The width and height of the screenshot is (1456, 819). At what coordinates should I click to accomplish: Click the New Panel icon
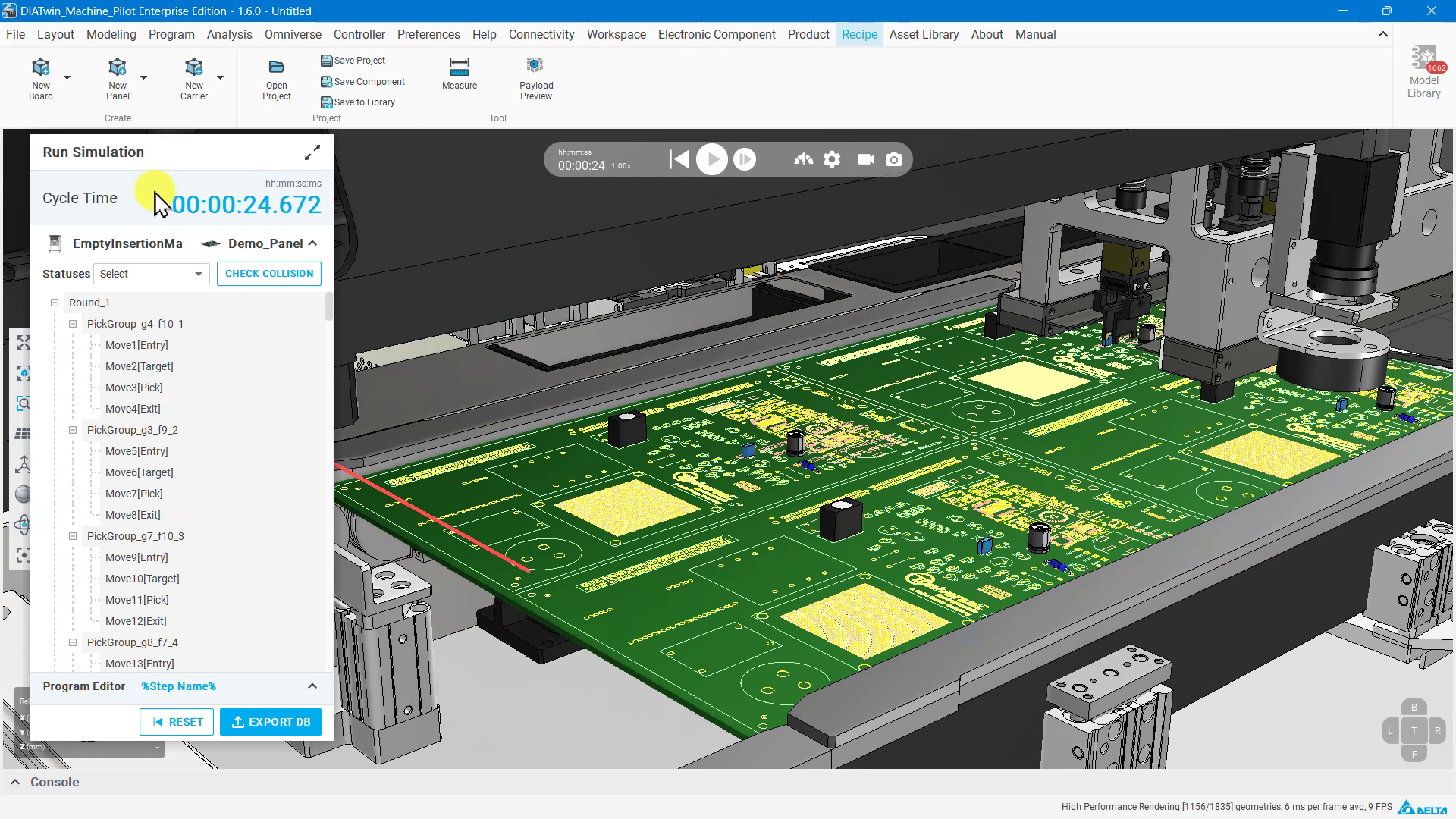[118, 67]
